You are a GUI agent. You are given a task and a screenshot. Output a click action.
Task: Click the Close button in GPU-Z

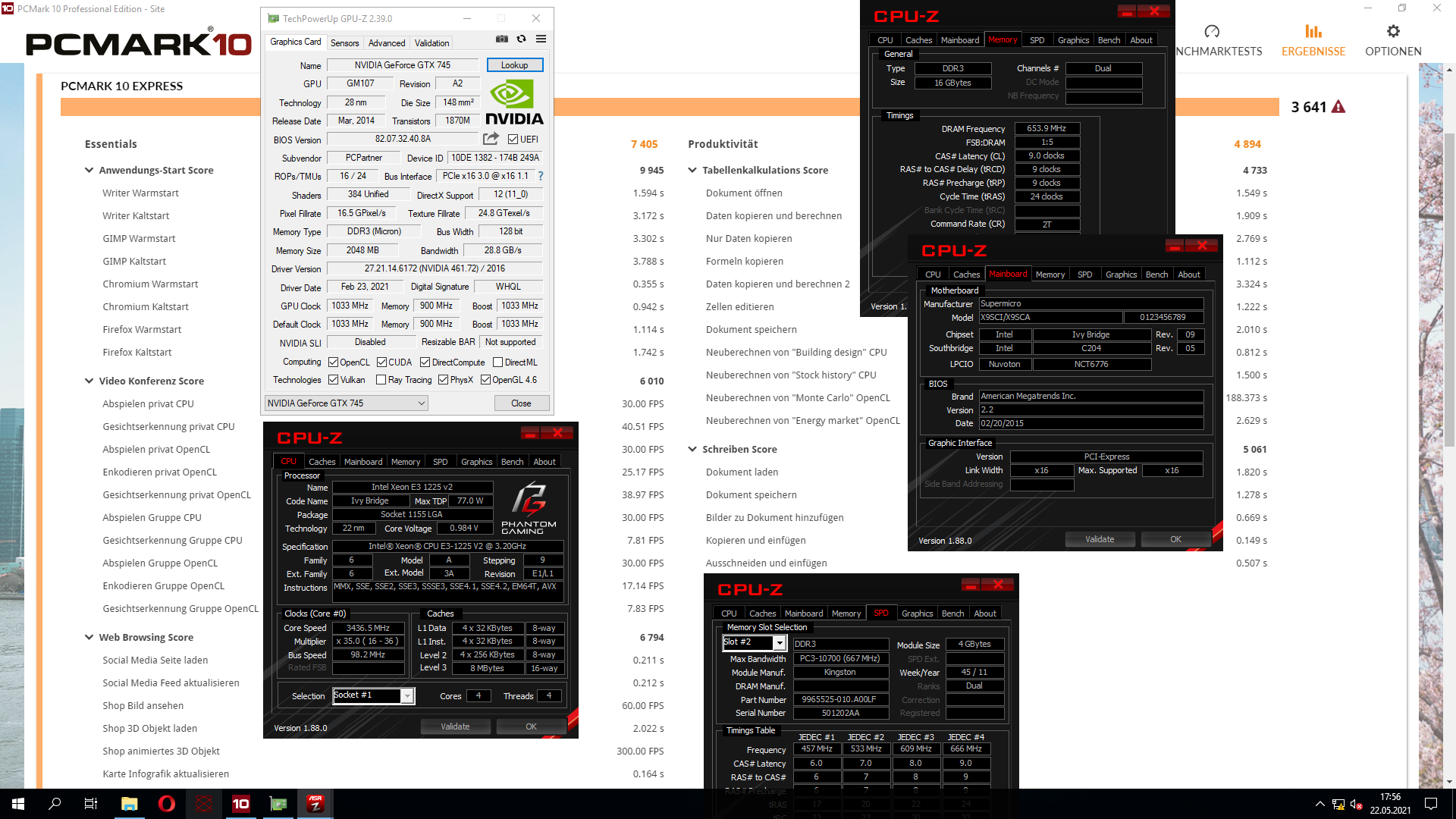point(521,403)
